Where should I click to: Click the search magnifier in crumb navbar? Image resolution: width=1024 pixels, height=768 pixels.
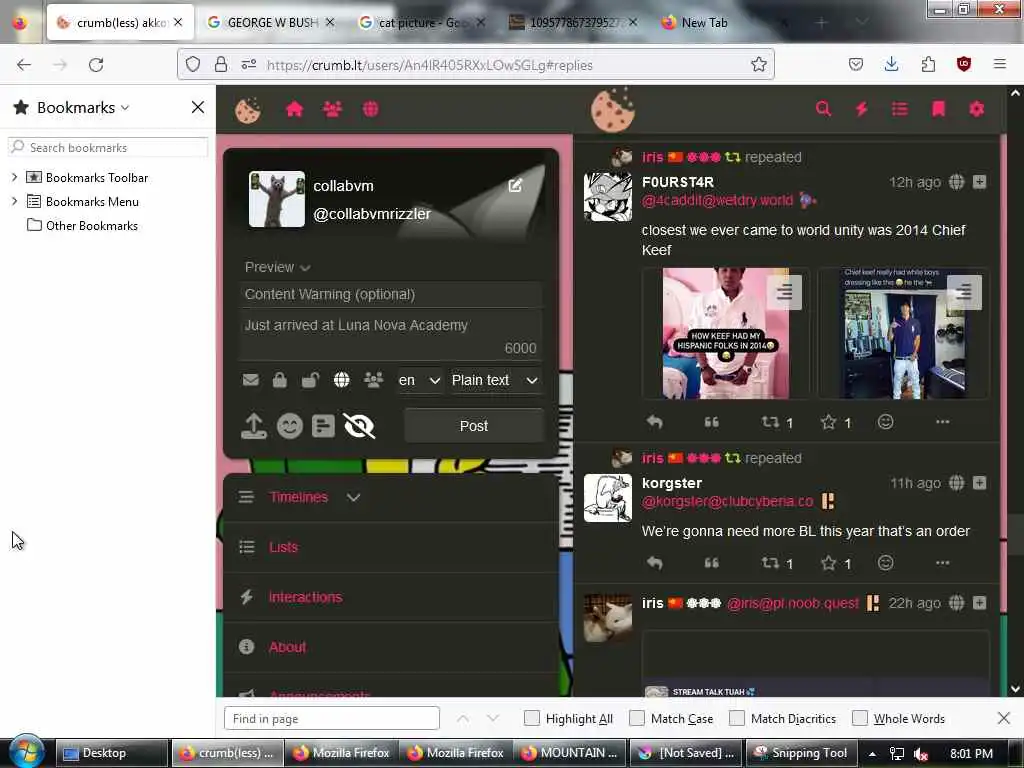point(823,109)
